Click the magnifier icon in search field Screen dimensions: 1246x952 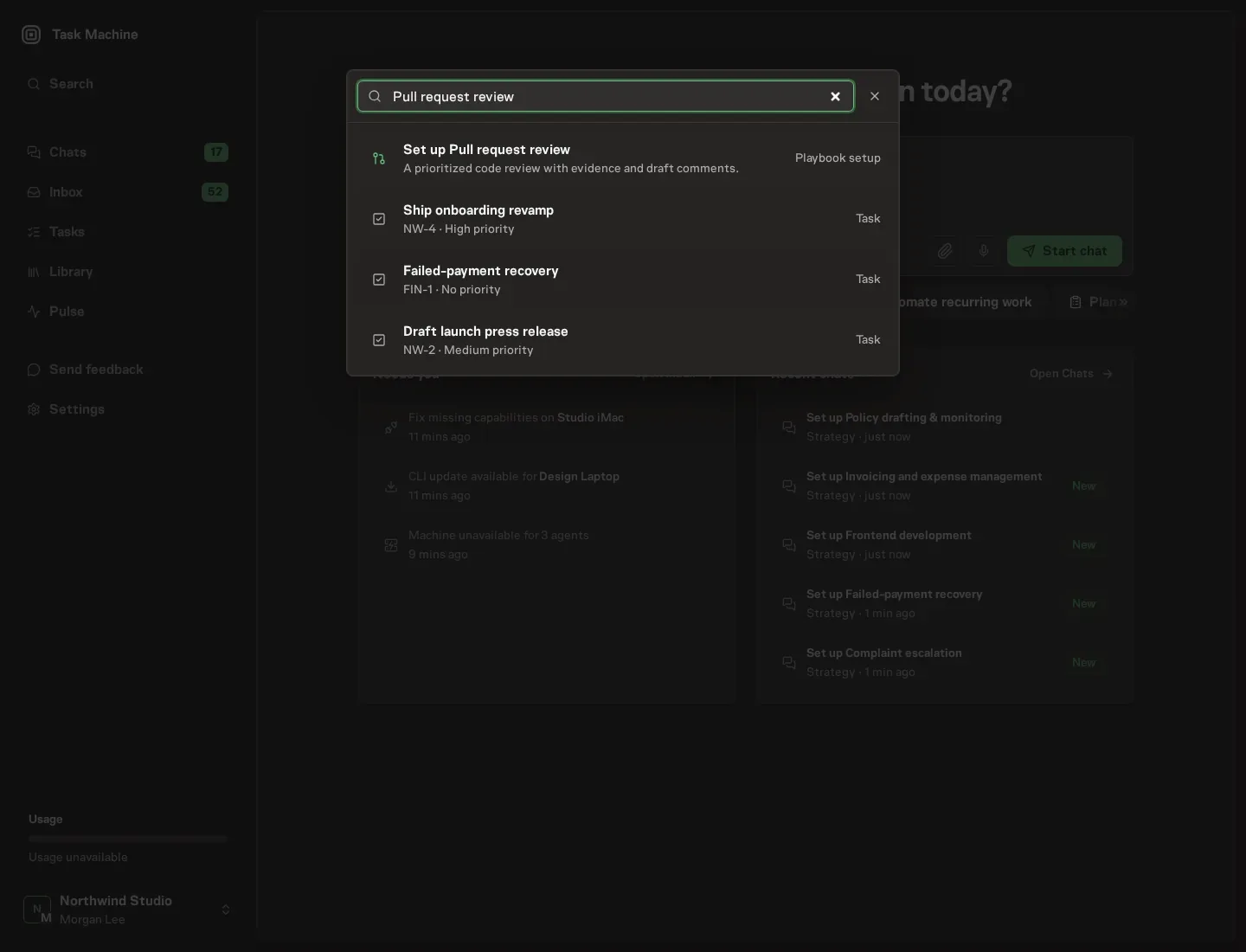coord(375,96)
